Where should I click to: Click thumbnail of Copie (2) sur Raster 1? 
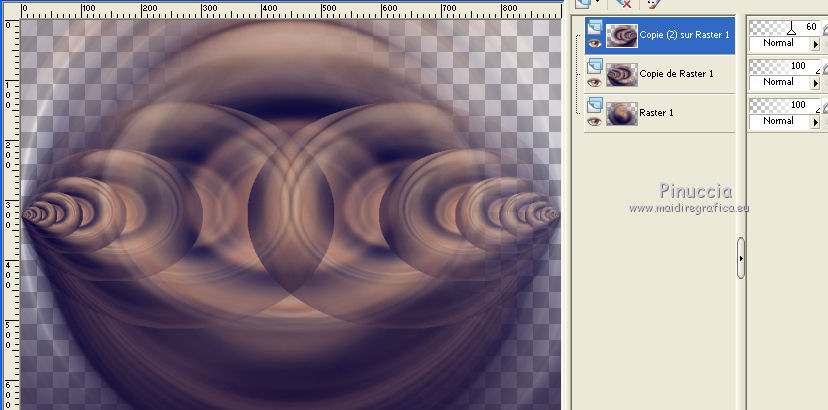click(x=622, y=36)
